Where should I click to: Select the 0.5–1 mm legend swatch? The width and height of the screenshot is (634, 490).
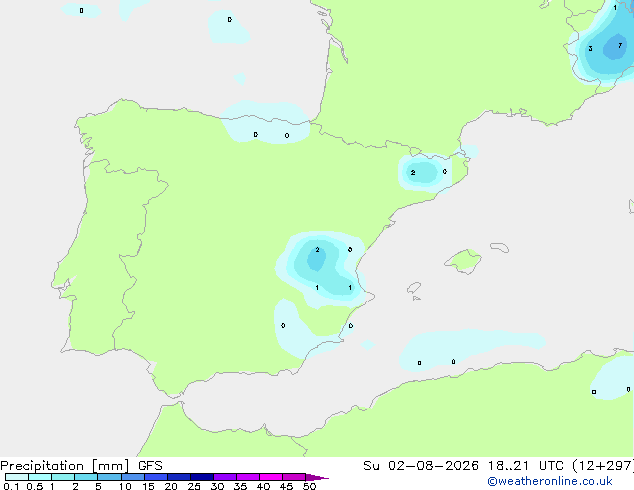[x=40, y=477]
